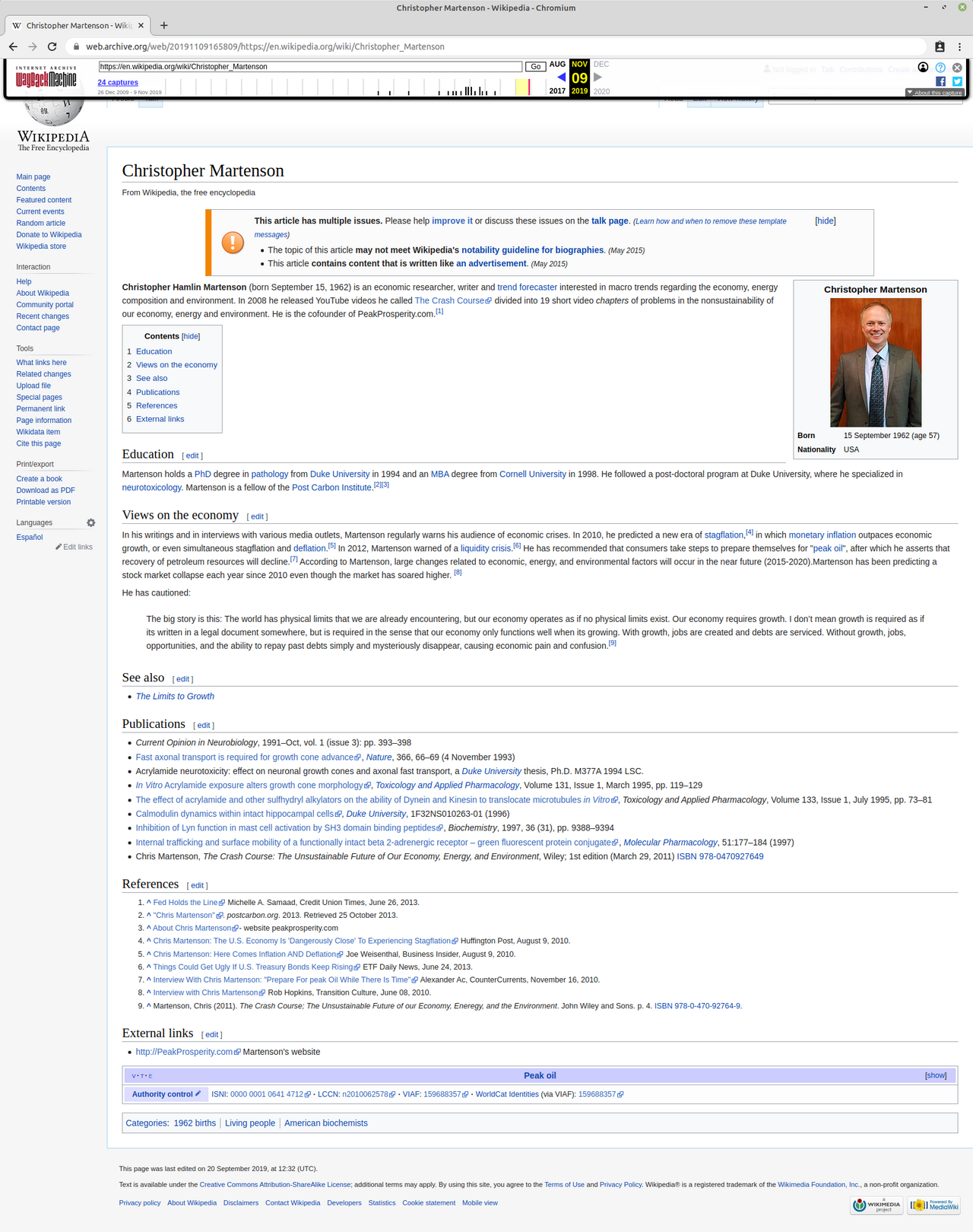Click the Wayback Machine logo
Image resolution: width=973 pixels, height=1232 pixels.
click(x=46, y=78)
